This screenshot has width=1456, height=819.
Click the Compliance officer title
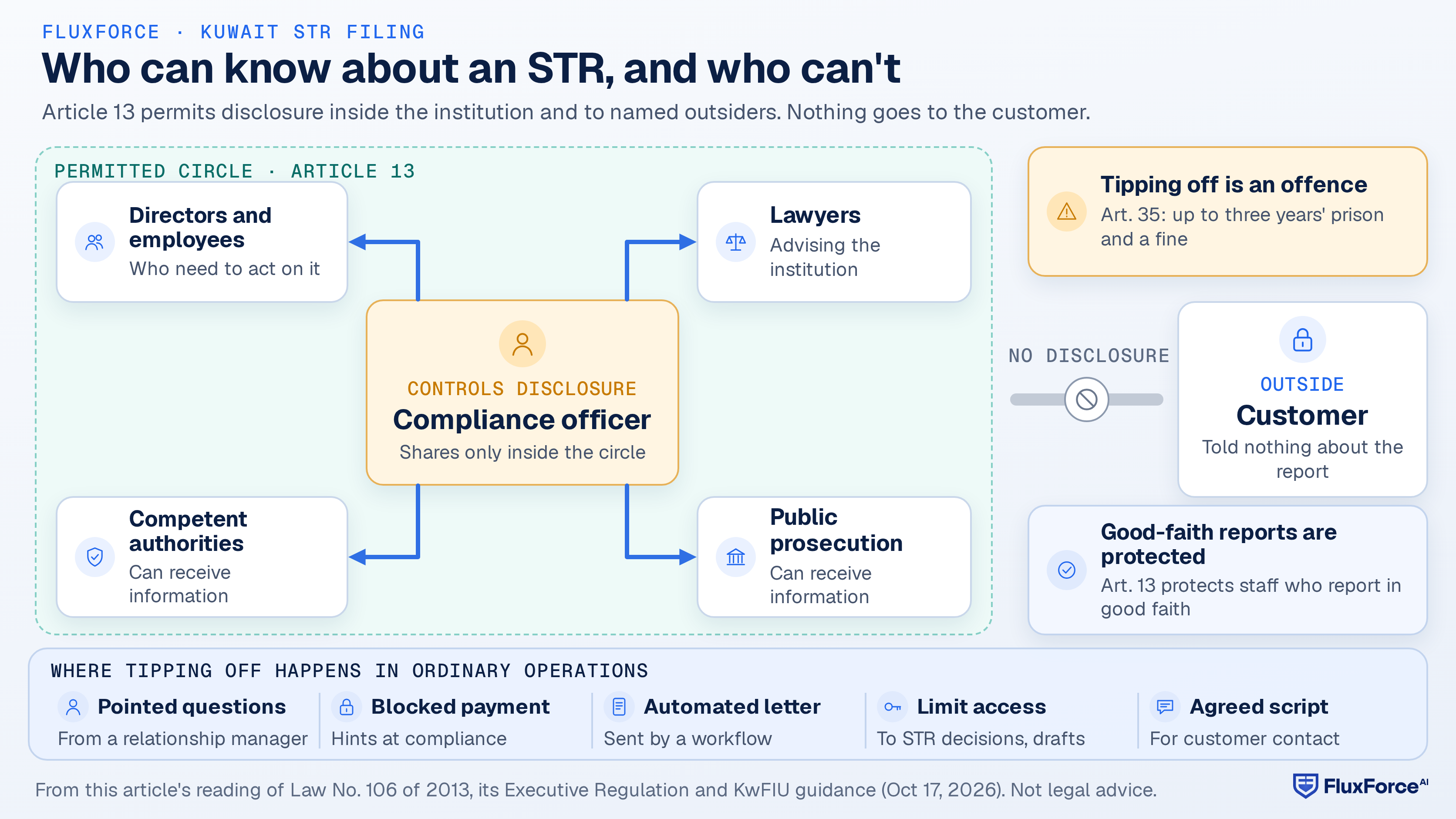click(522, 420)
